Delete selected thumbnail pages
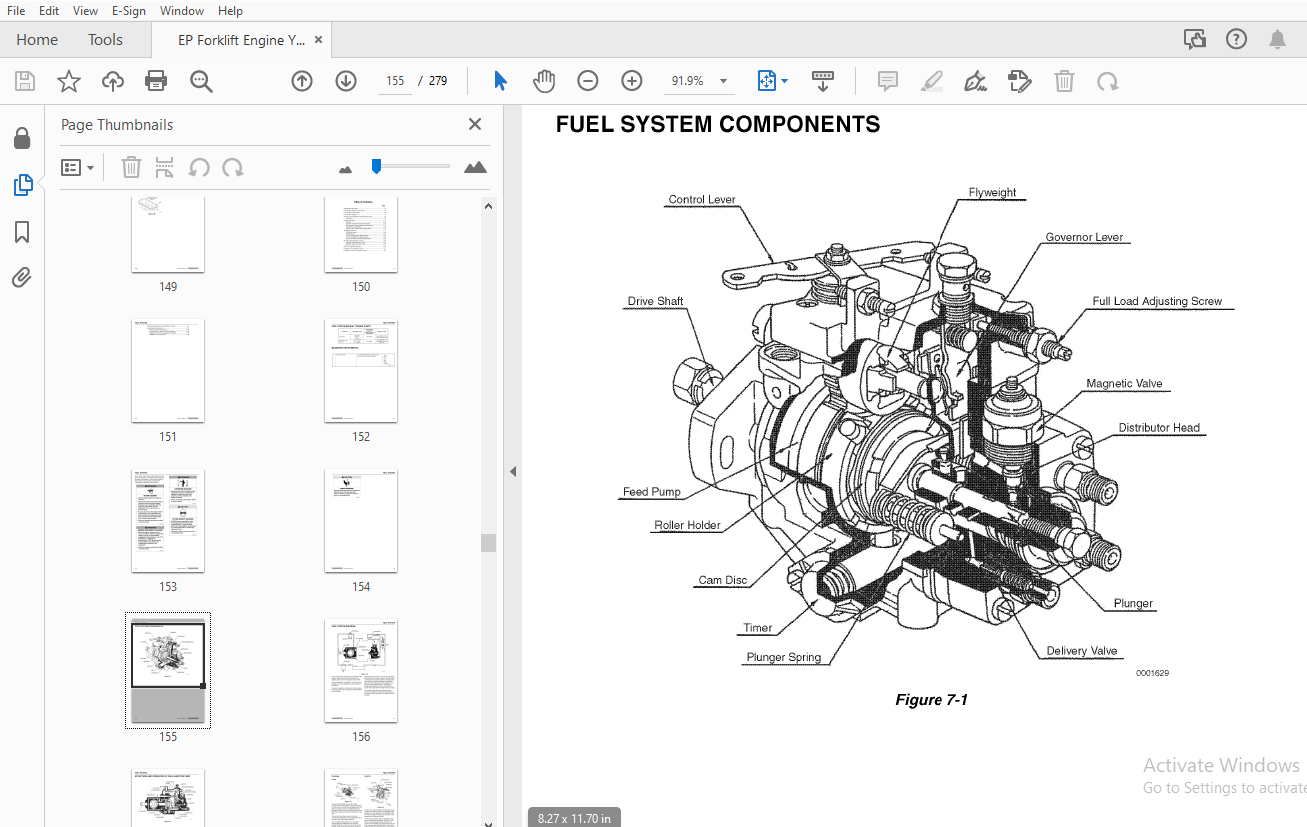This screenshot has height=827, width=1307. click(x=131, y=168)
